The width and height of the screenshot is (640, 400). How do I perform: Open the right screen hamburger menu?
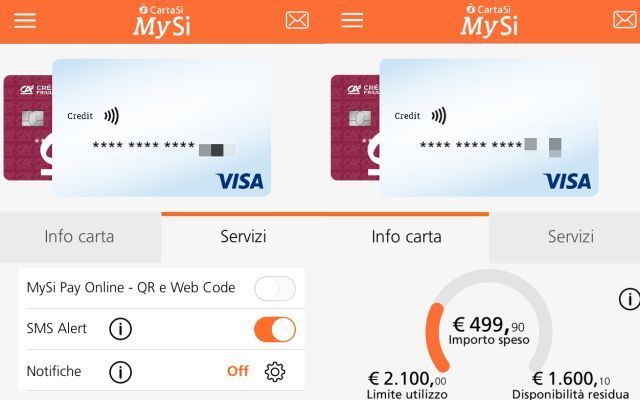coord(352,20)
